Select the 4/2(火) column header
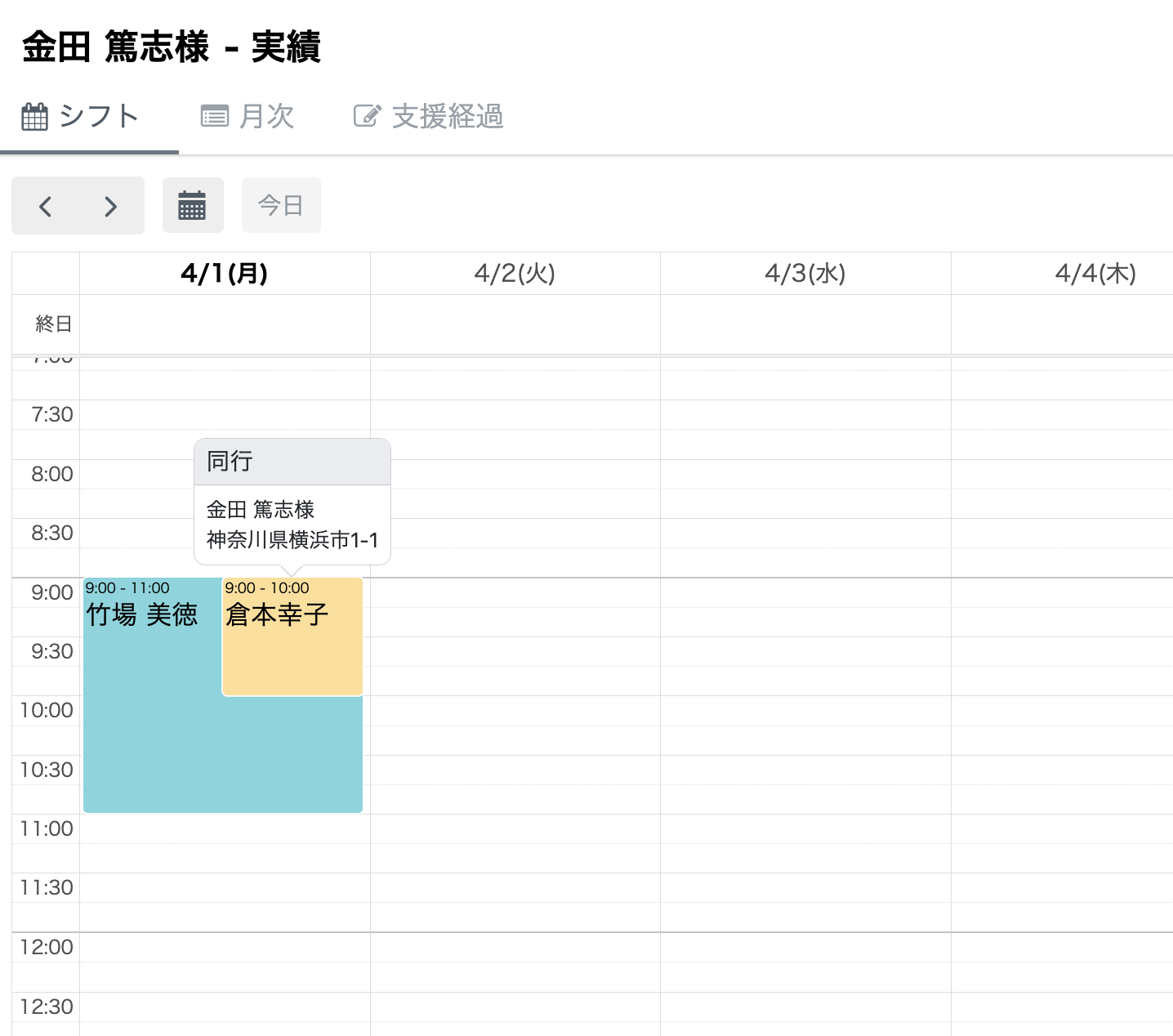The image size is (1173, 1036). coord(515,274)
